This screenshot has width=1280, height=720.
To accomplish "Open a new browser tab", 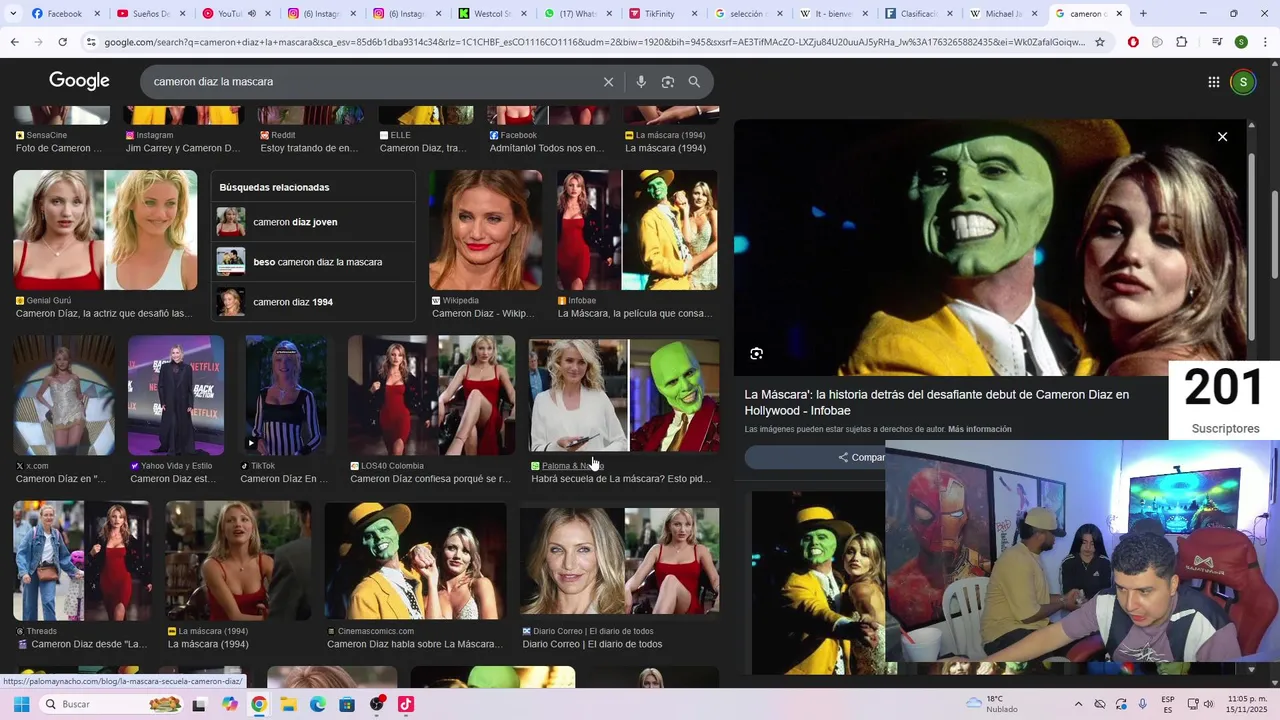I will [x=1143, y=14].
